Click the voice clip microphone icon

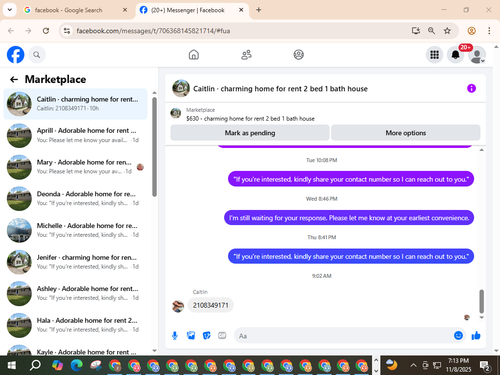pyautogui.click(x=175, y=336)
